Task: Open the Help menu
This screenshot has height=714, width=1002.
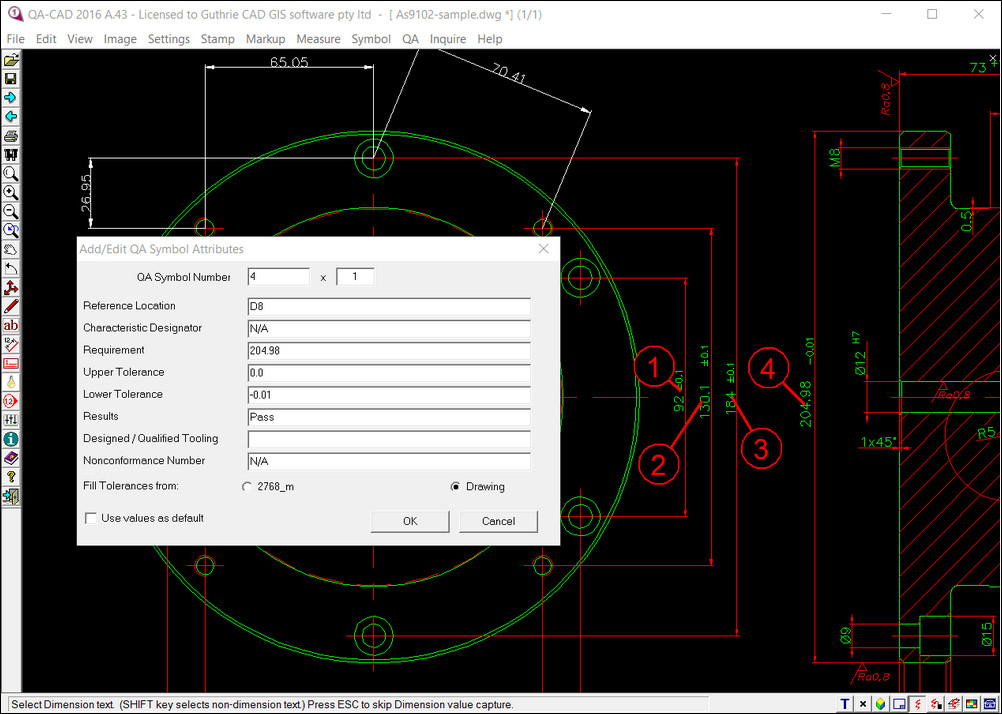Action: [x=489, y=39]
